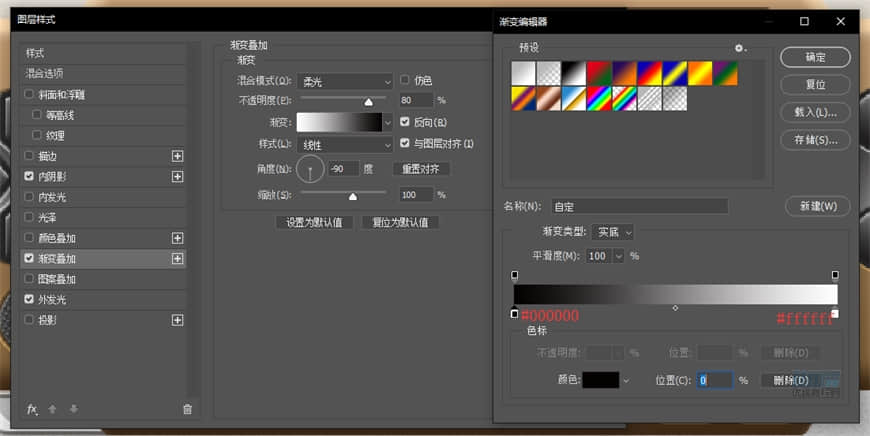
Task: Open the 混合模式 dropdown showing 柔光
Action: (x=345, y=82)
